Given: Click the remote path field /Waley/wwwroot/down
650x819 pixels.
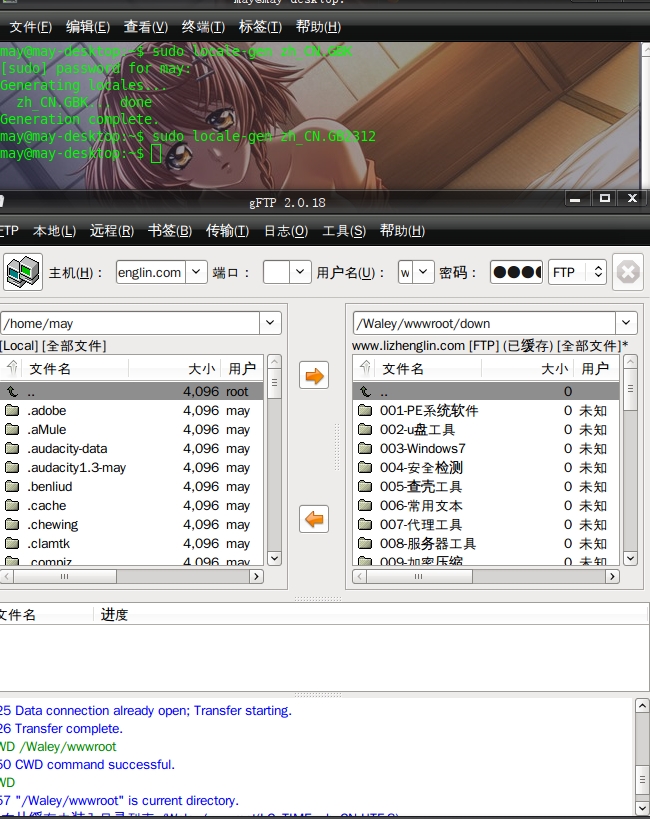Looking at the screenshot, I should [x=484, y=323].
